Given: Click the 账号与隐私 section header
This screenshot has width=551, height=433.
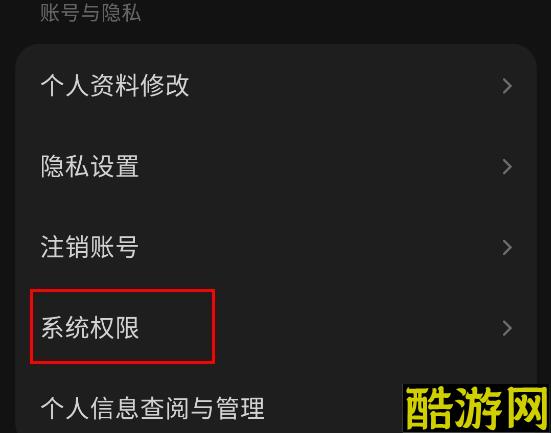Looking at the screenshot, I should [x=91, y=13].
